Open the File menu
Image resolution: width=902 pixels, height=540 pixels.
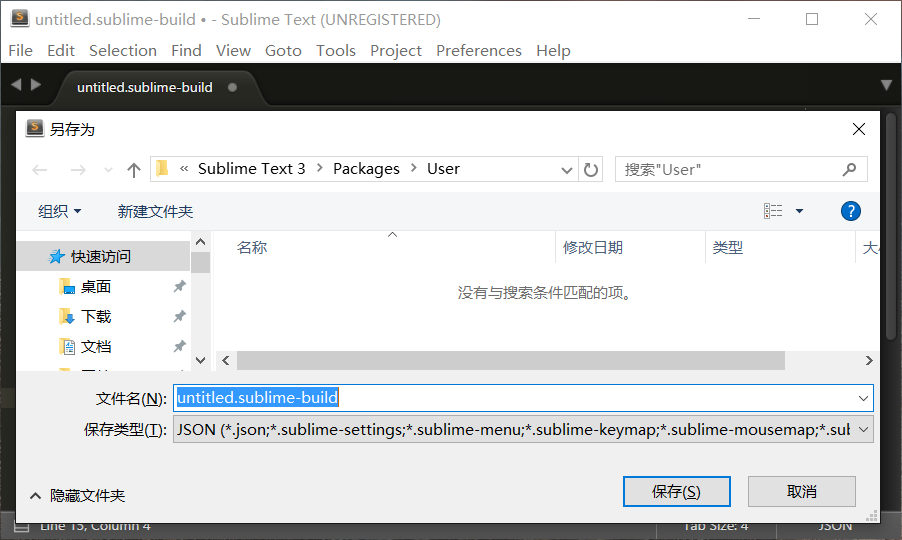pyautogui.click(x=21, y=51)
